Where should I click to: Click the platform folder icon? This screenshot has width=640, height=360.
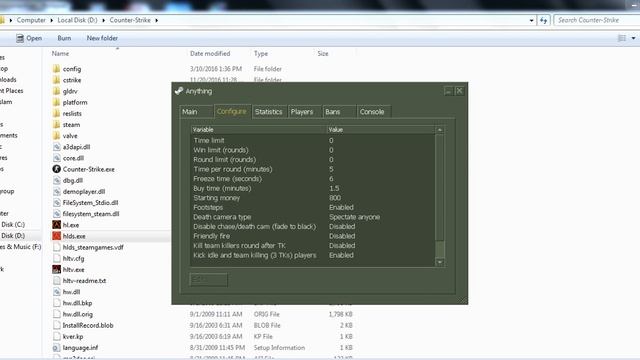[56, 102]
